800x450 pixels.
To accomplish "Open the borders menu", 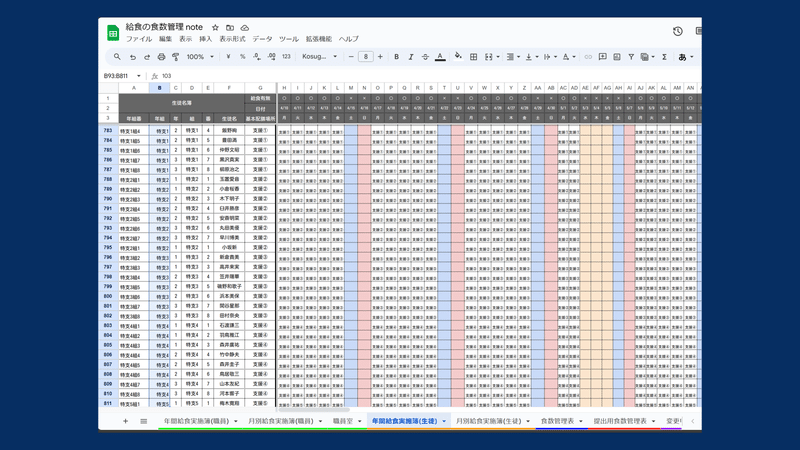I will coord(473,57).
